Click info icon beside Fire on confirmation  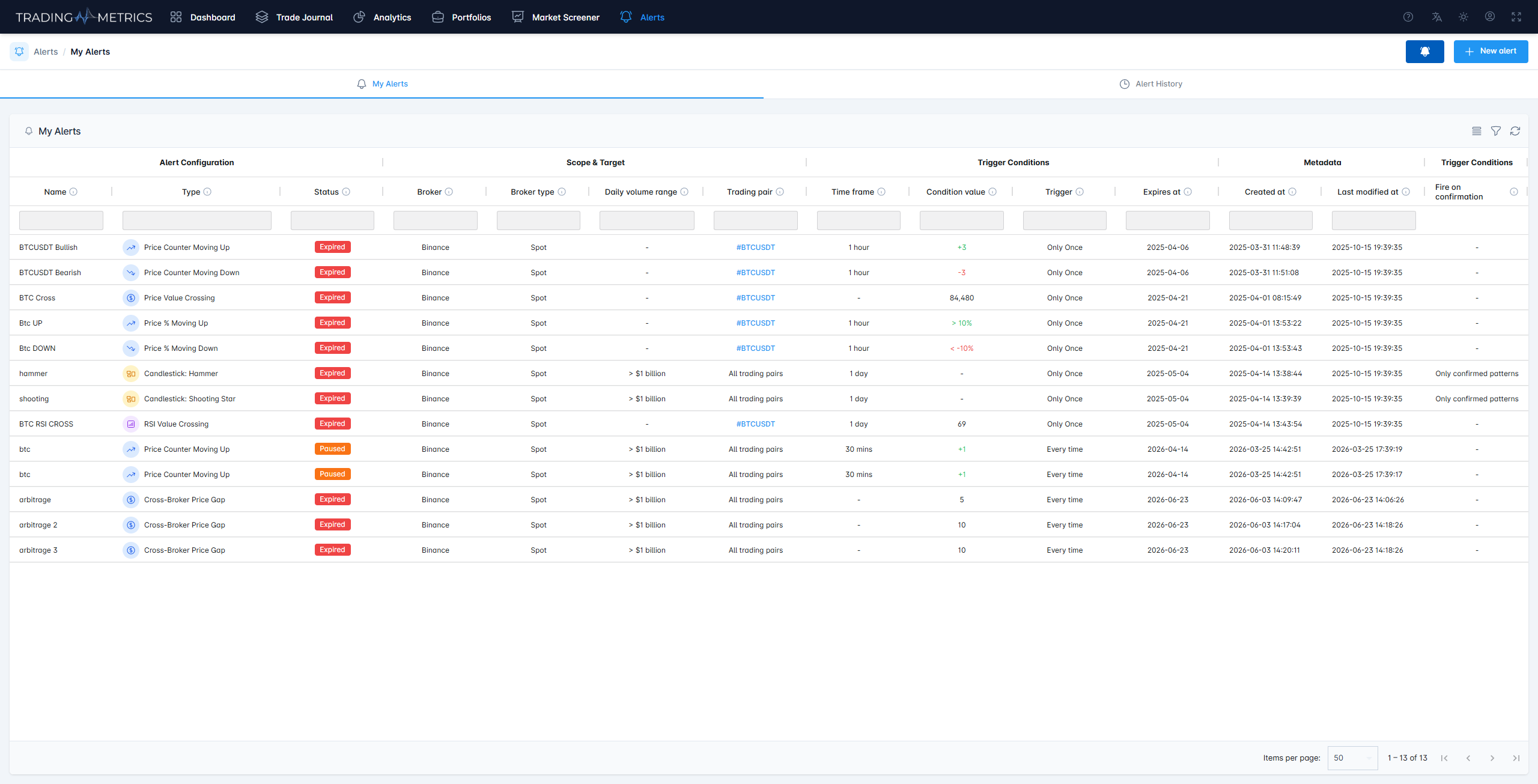(x=1514, y=192)
